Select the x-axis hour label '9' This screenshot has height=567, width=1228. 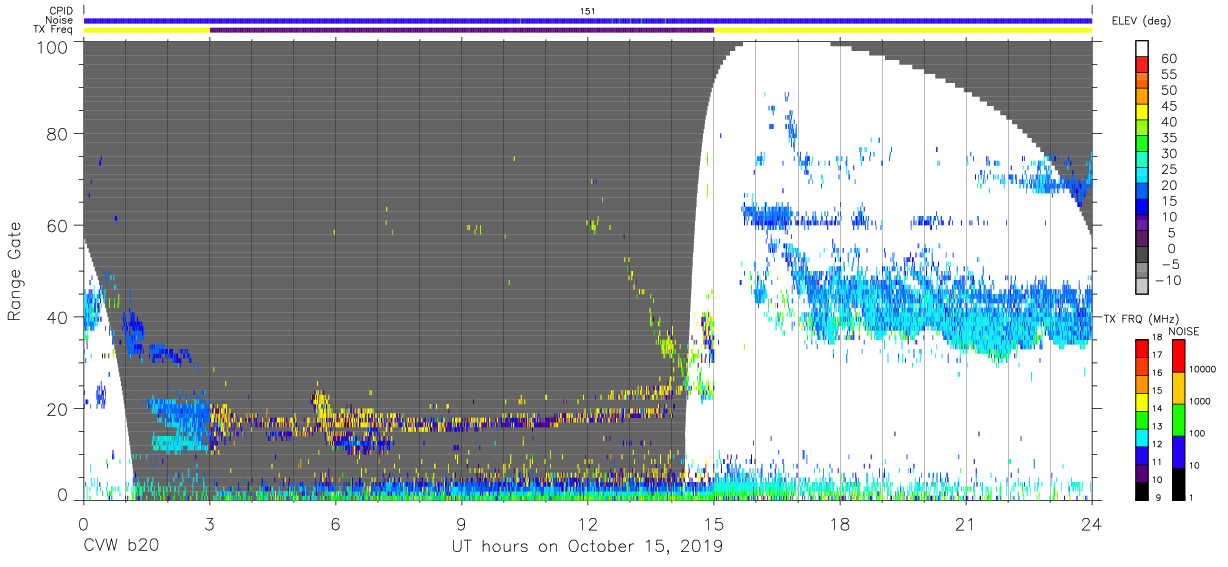pos(462,524)
